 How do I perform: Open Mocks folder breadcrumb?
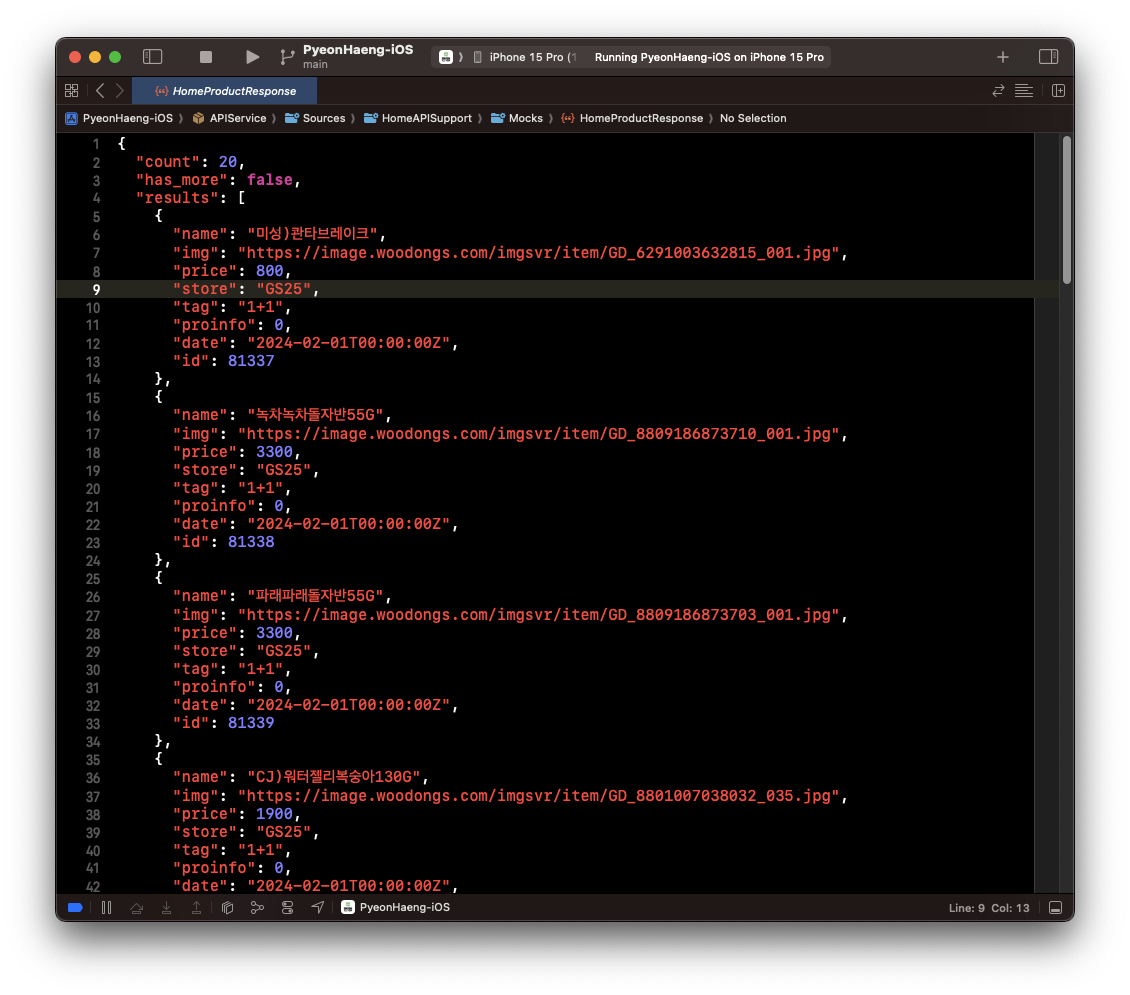click(517, 118)
